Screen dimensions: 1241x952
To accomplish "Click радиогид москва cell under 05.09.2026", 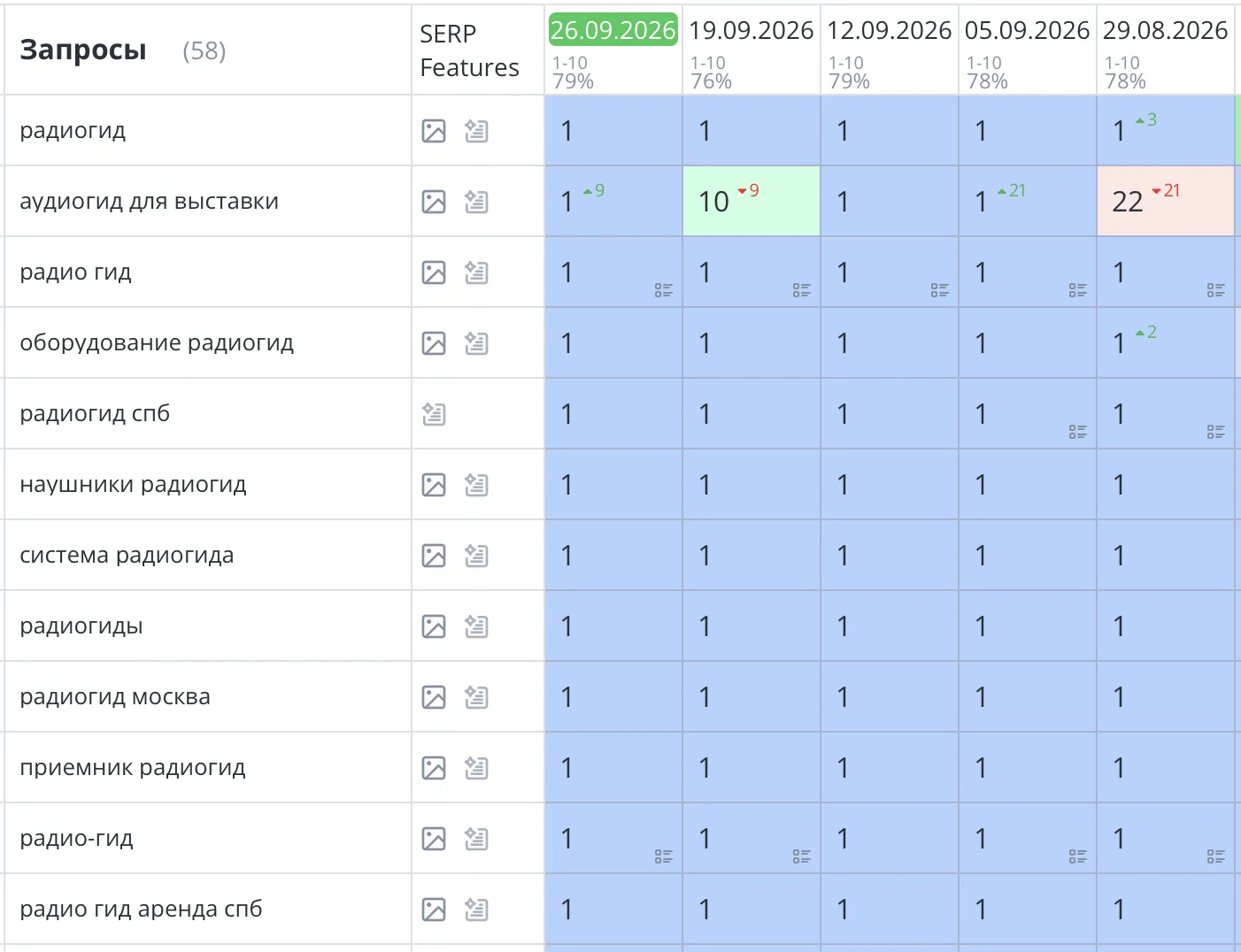I will click(x=1028, y=696).
